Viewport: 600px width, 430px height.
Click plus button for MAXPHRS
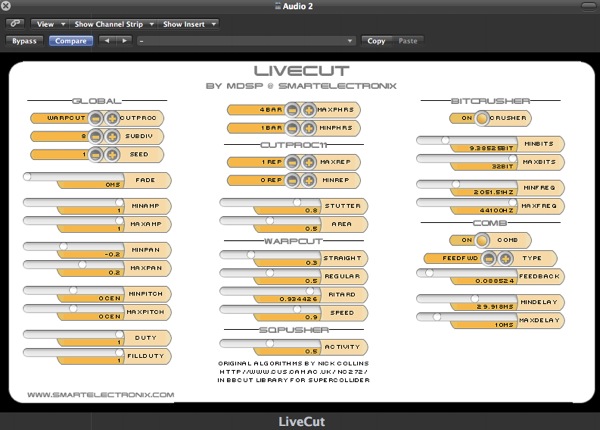pos(308,110)
